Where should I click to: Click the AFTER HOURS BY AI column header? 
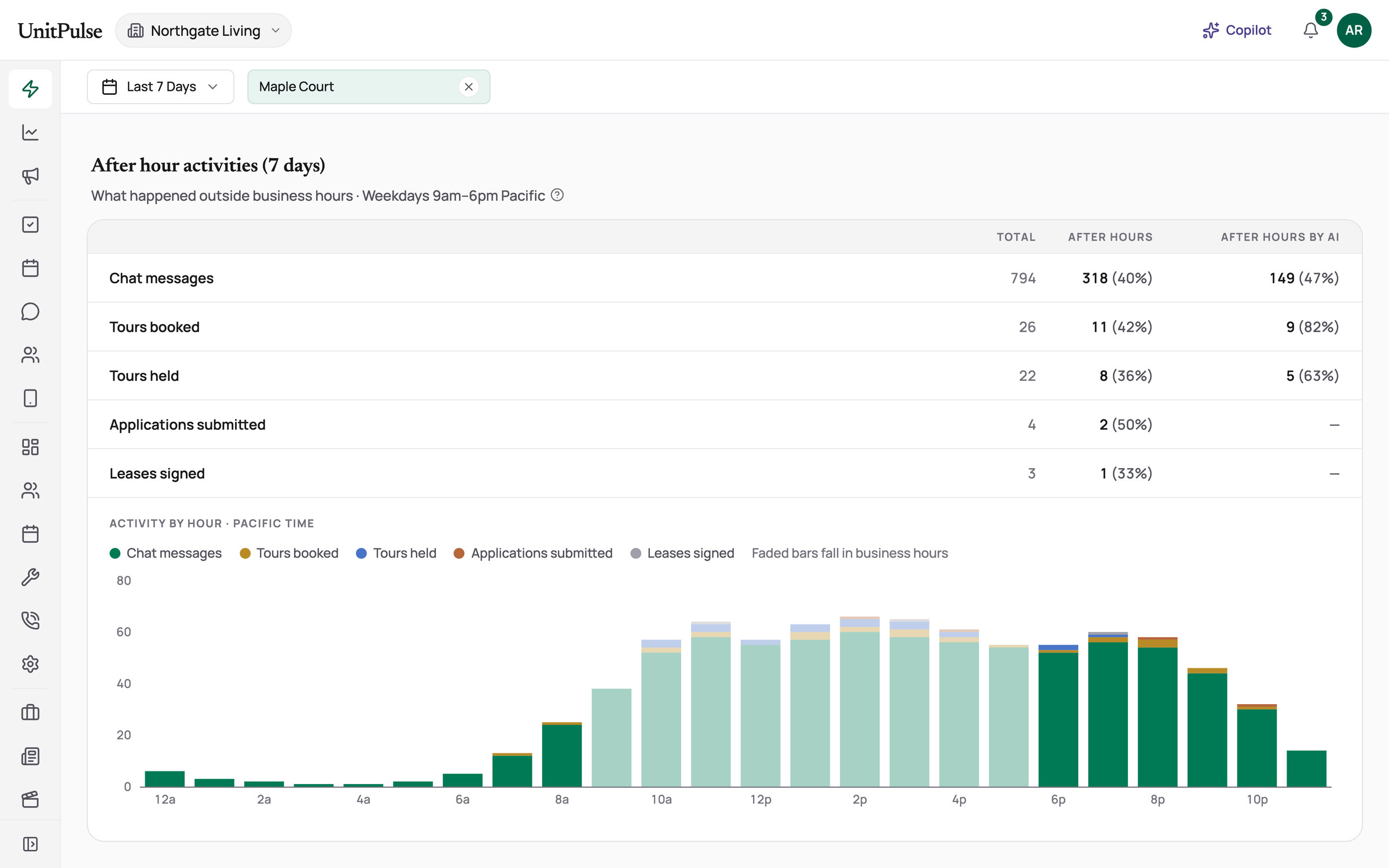pyautogui.click(x=1280, y=237)
